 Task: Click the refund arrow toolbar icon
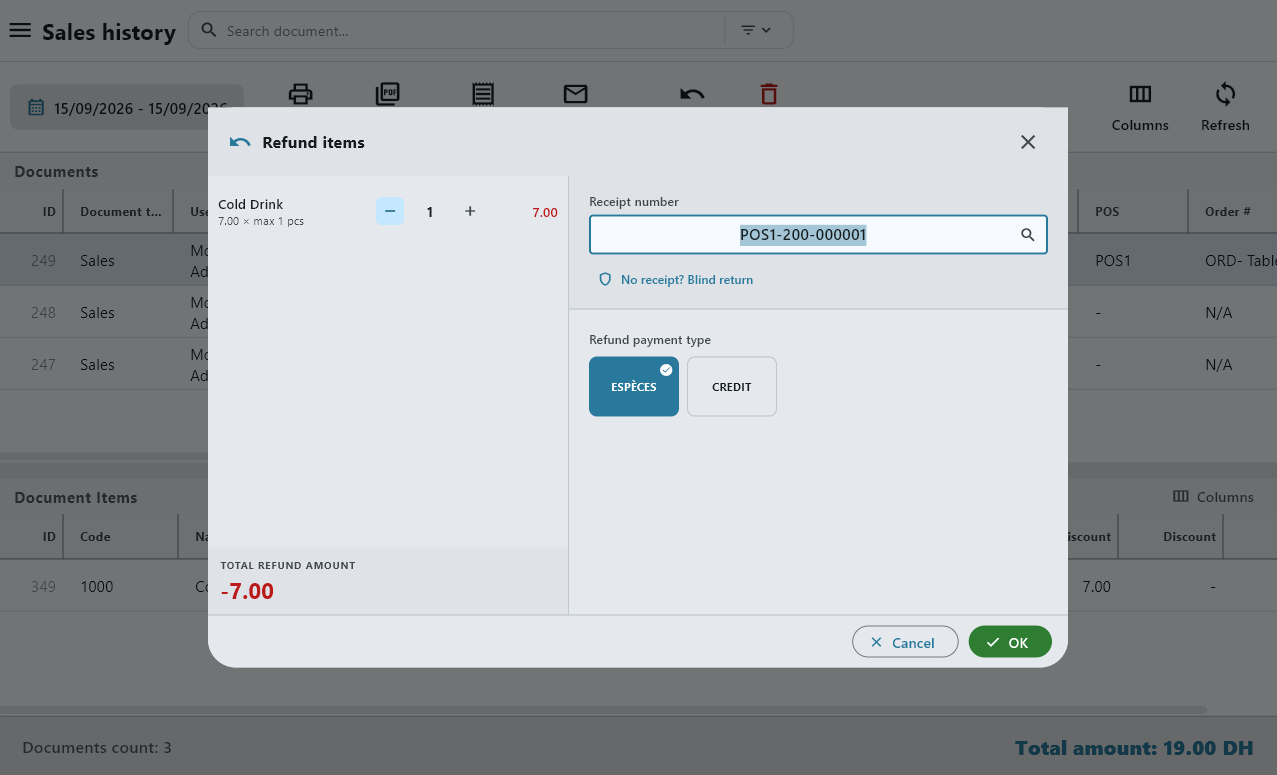(x=692, y=94)
